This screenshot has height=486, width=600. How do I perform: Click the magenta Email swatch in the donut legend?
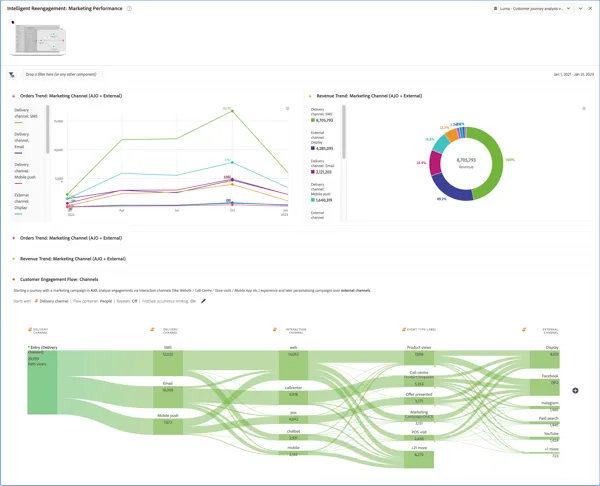313,172
